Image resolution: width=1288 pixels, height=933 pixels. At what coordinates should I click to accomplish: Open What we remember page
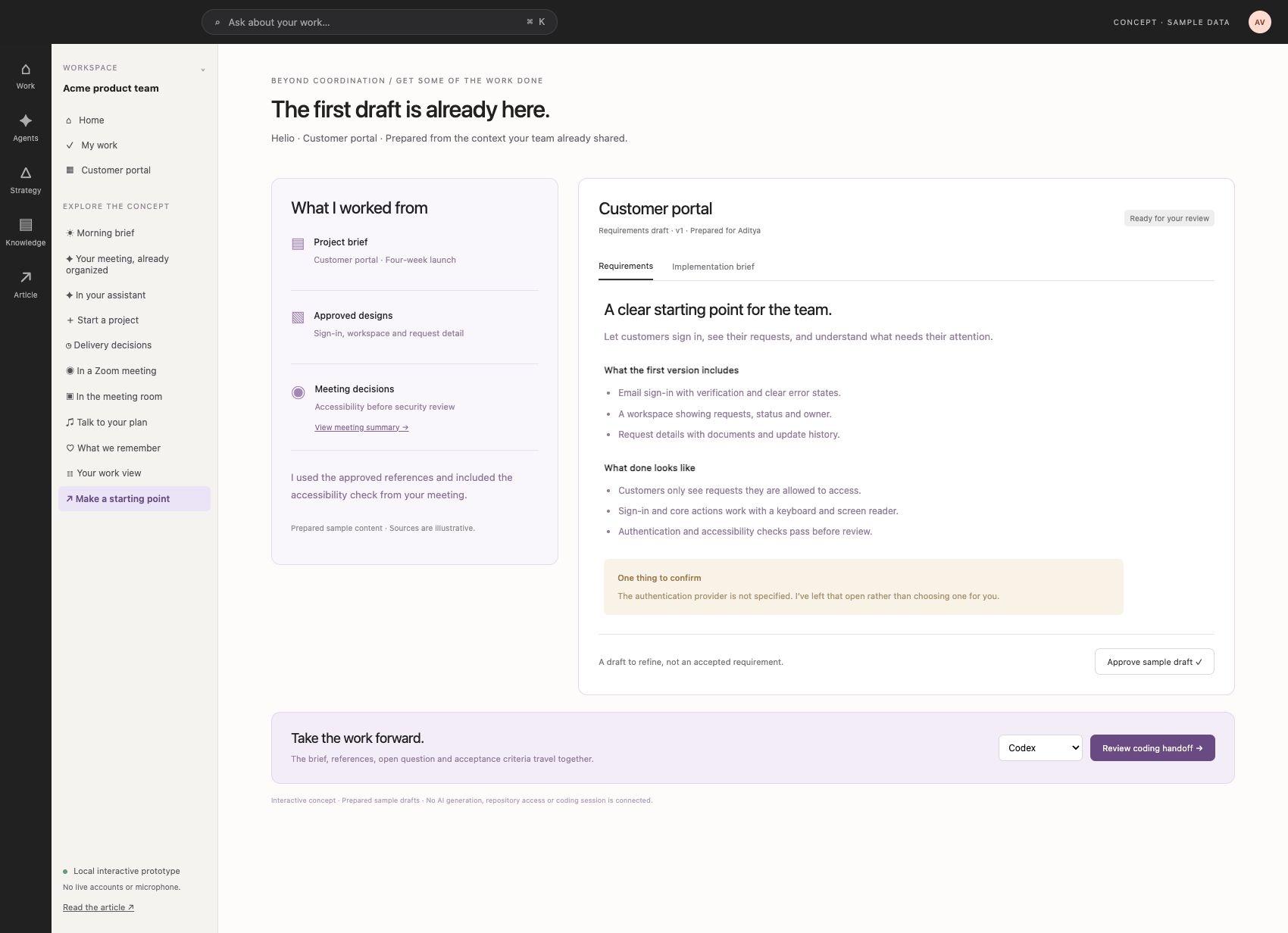(x=134, y=448)
